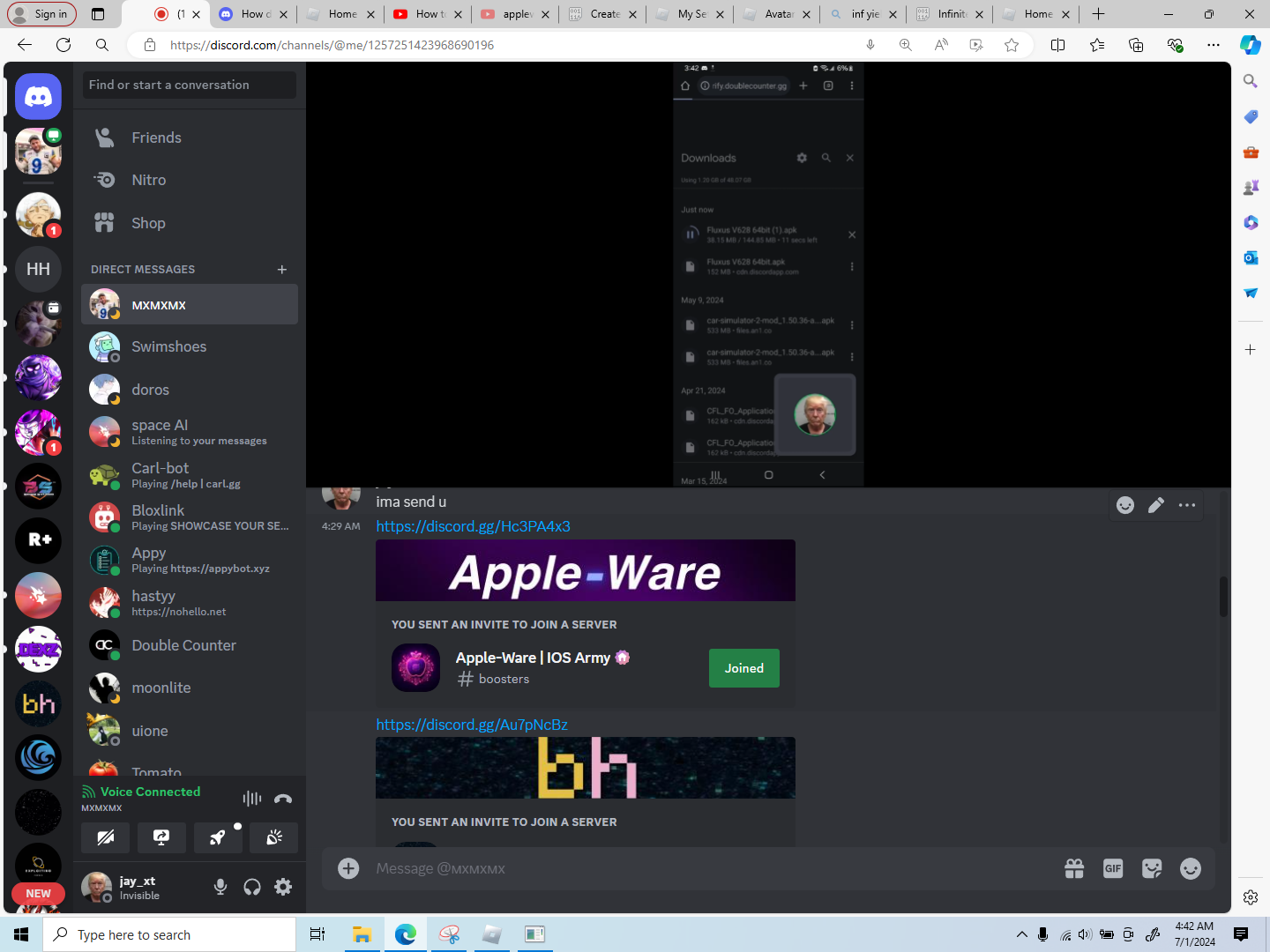Image resolution: width=1270 pixels, height=952 pixels.
Task: Deafen audio with headphones button
Action: click(x=252, y=887)
